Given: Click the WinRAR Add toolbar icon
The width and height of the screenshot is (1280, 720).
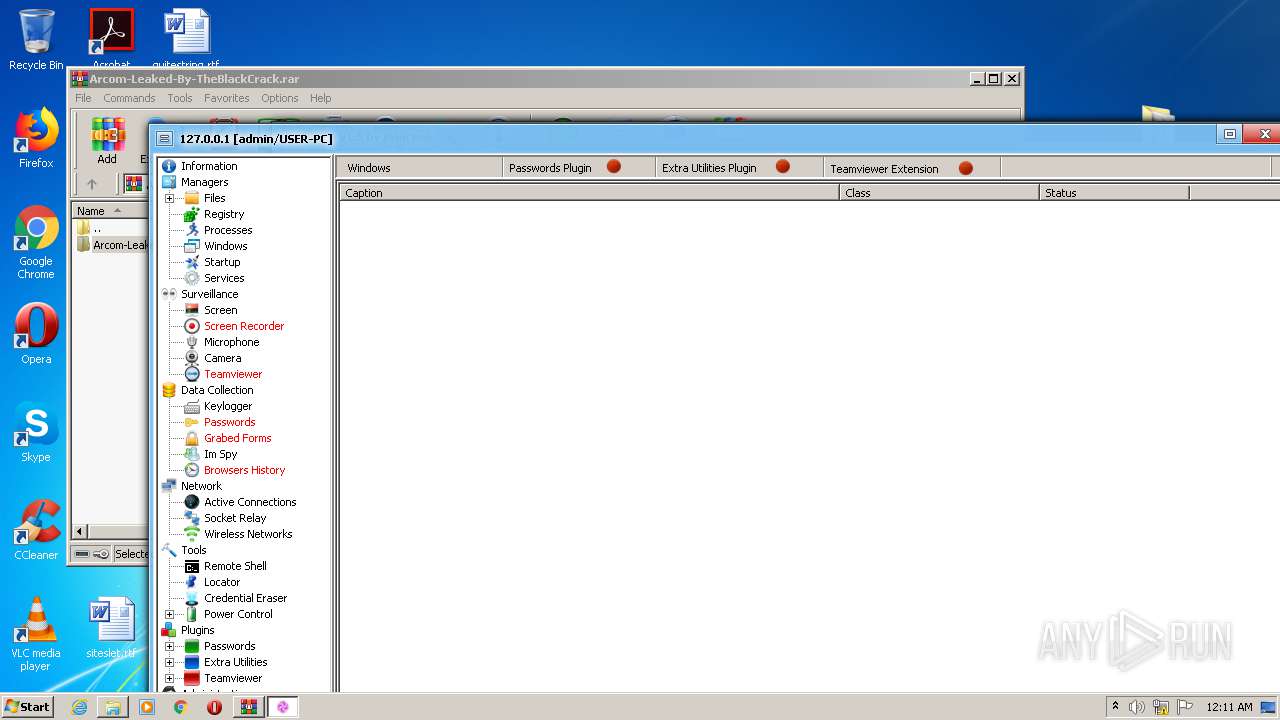Looking at the screenshot, I should [x=107, y=141].
